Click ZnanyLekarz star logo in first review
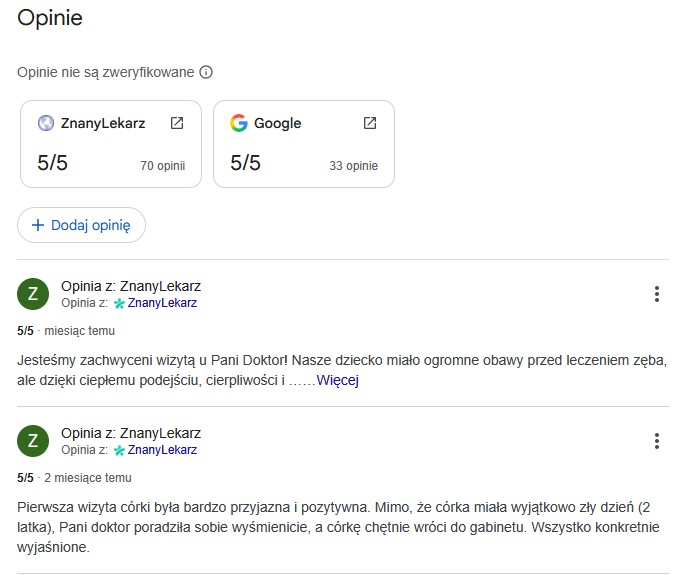This screenshot has height=575, width=678. pyautogui.click(x=119, y=303)
